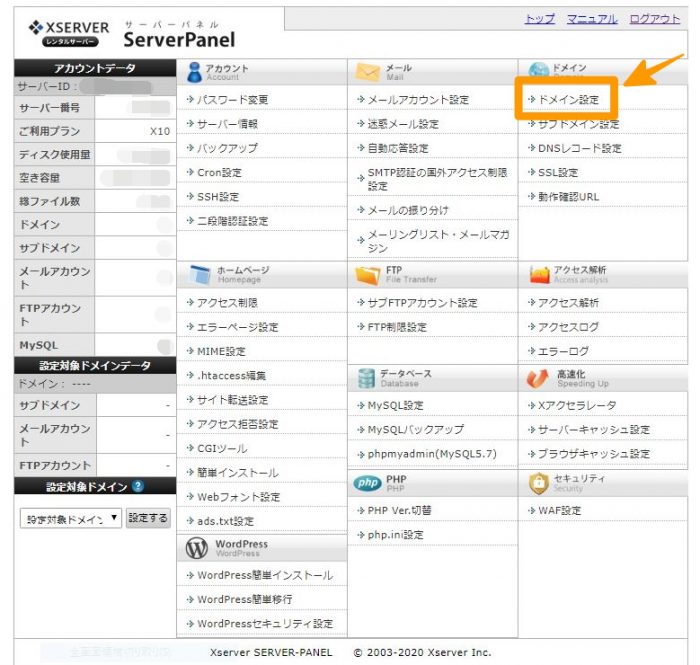
Task: Open the 設定対象ドメイン dropdown
Action: tap(71, 519)
